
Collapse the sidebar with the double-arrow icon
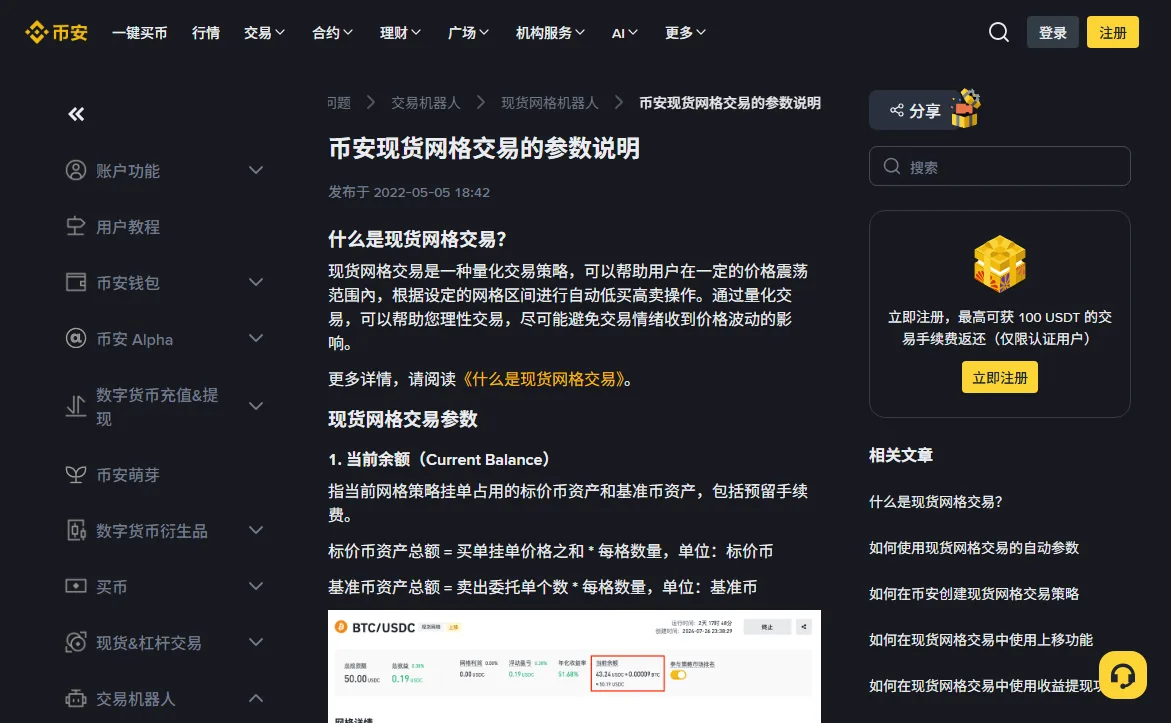click(76, 114)
